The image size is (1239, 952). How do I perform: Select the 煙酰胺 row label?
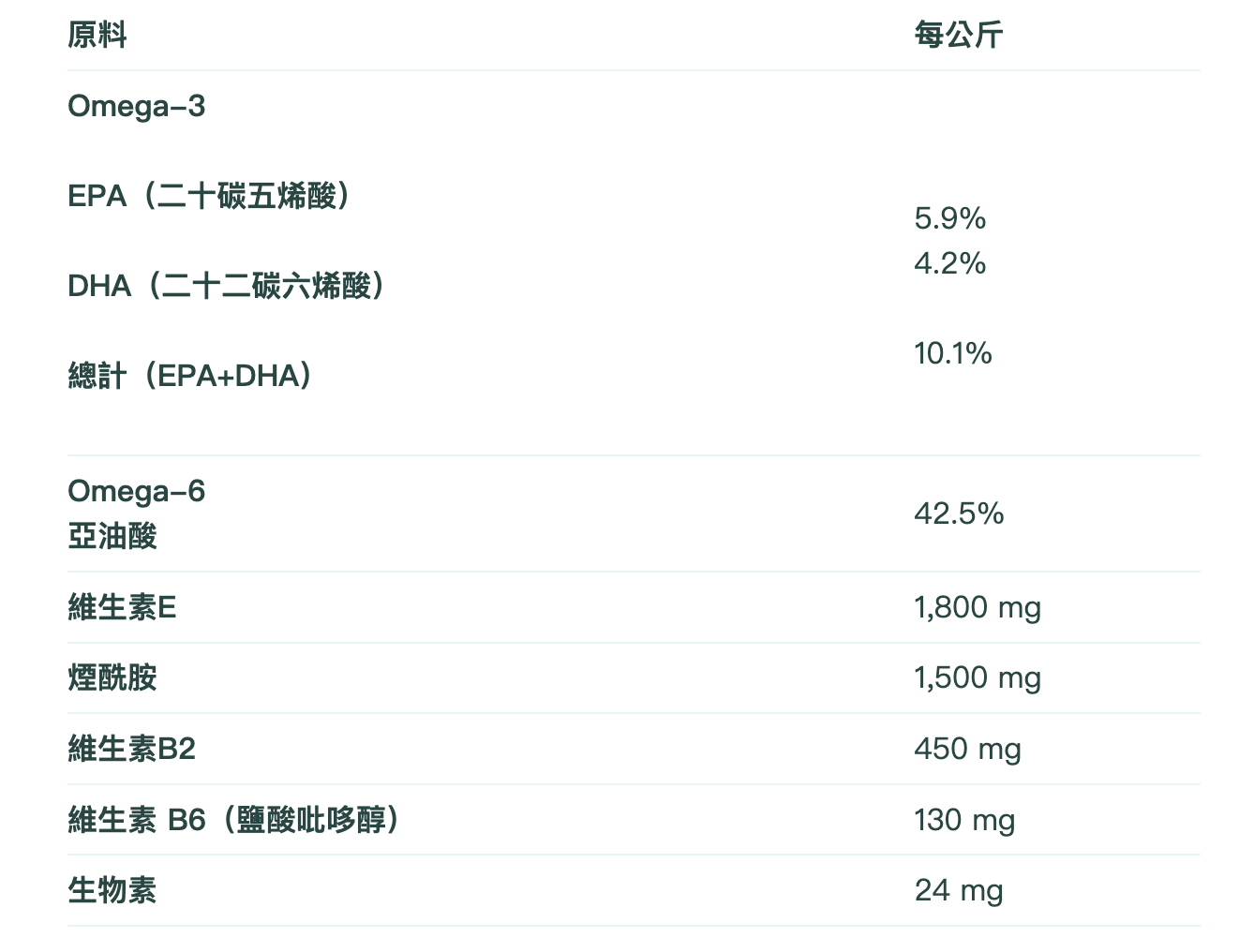112,677
